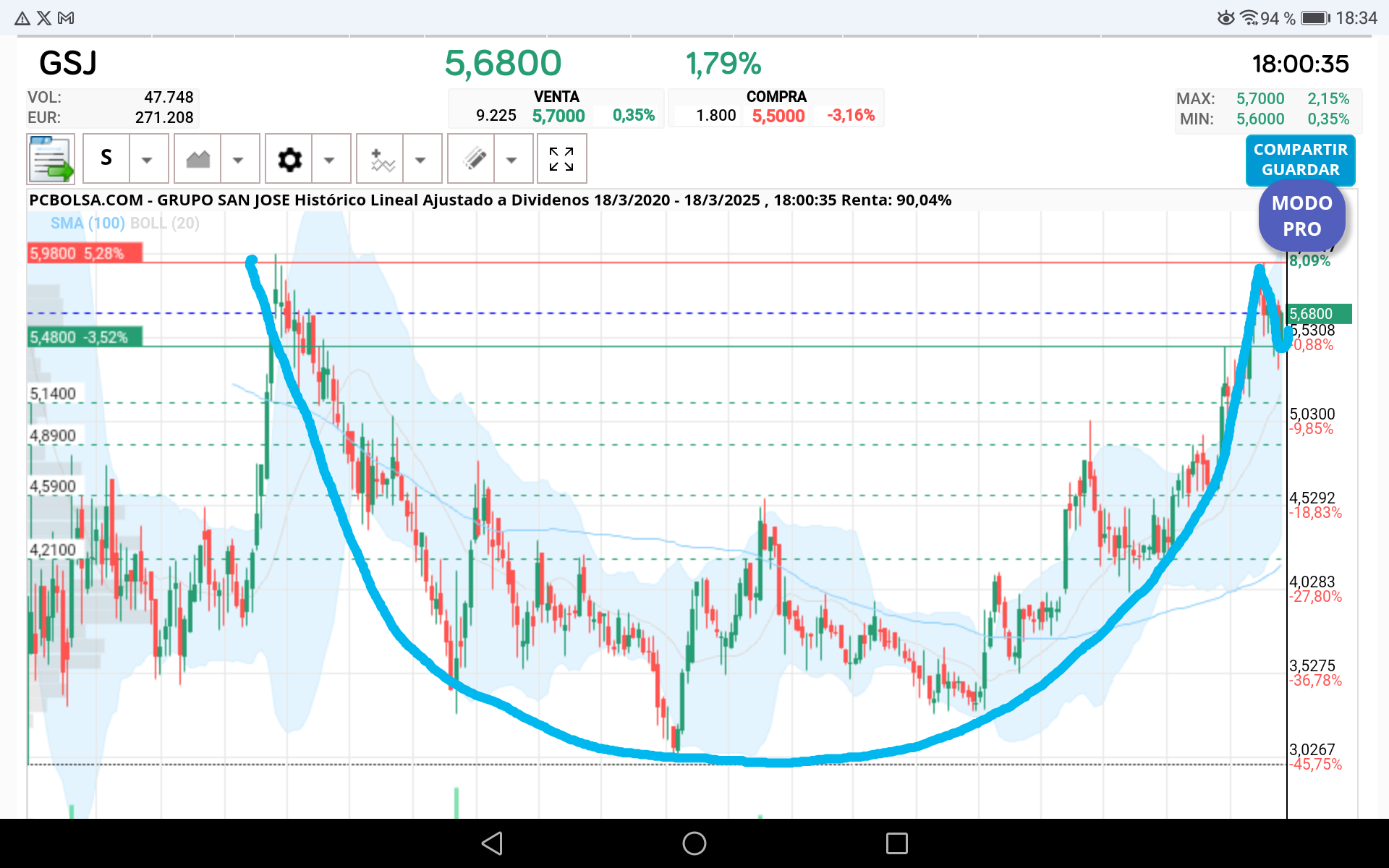Click the 3,0267 axis value

1312,749
